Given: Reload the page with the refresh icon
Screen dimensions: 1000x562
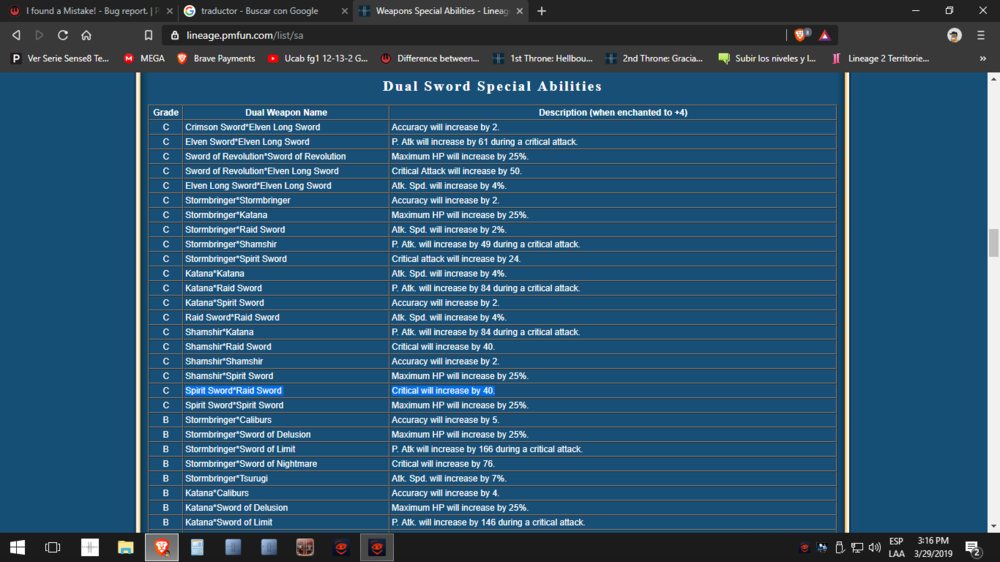Looking at the screenshot, I should (x=62, y=35).
